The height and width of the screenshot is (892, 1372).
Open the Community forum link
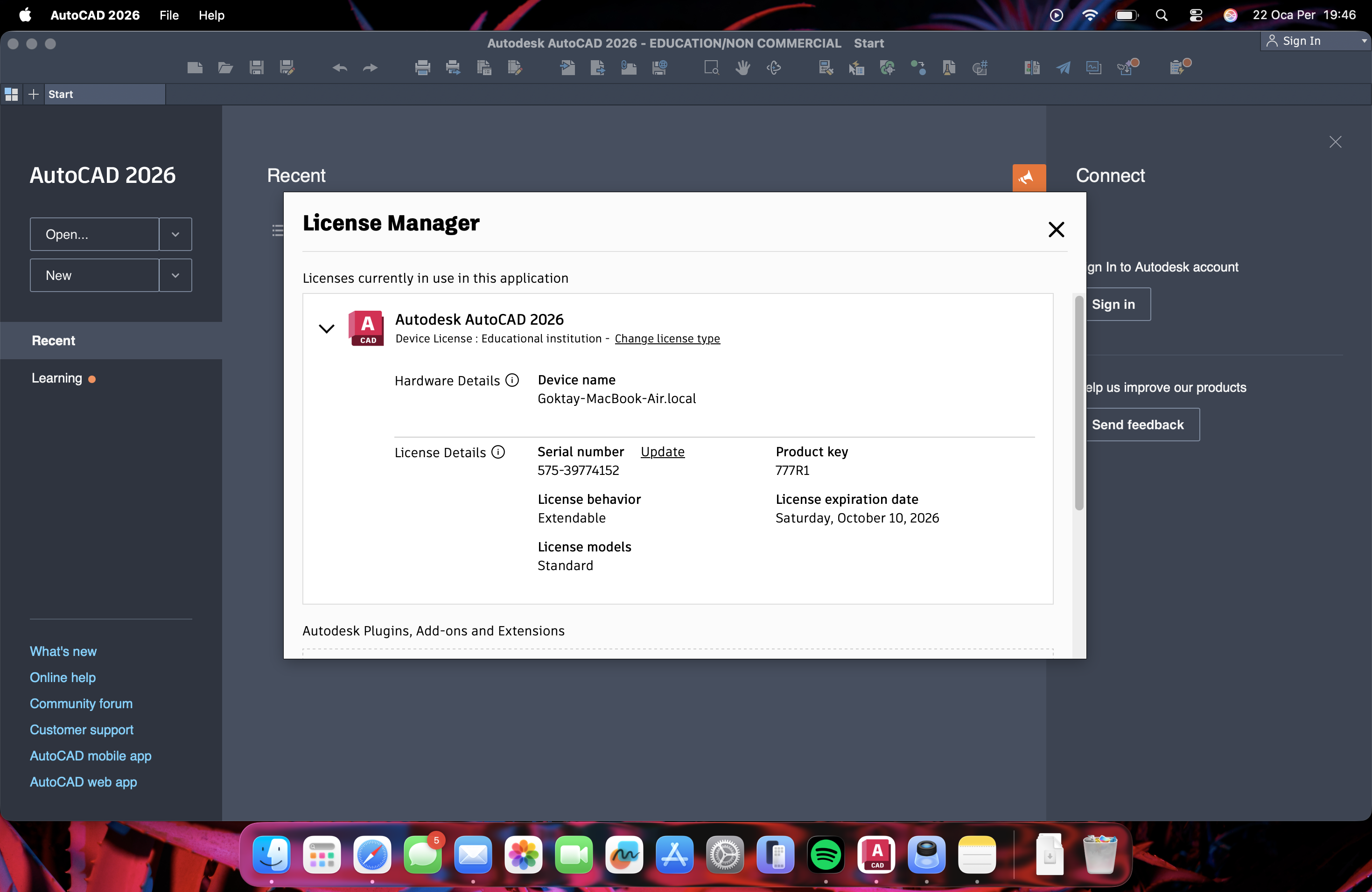coord(81,704)
